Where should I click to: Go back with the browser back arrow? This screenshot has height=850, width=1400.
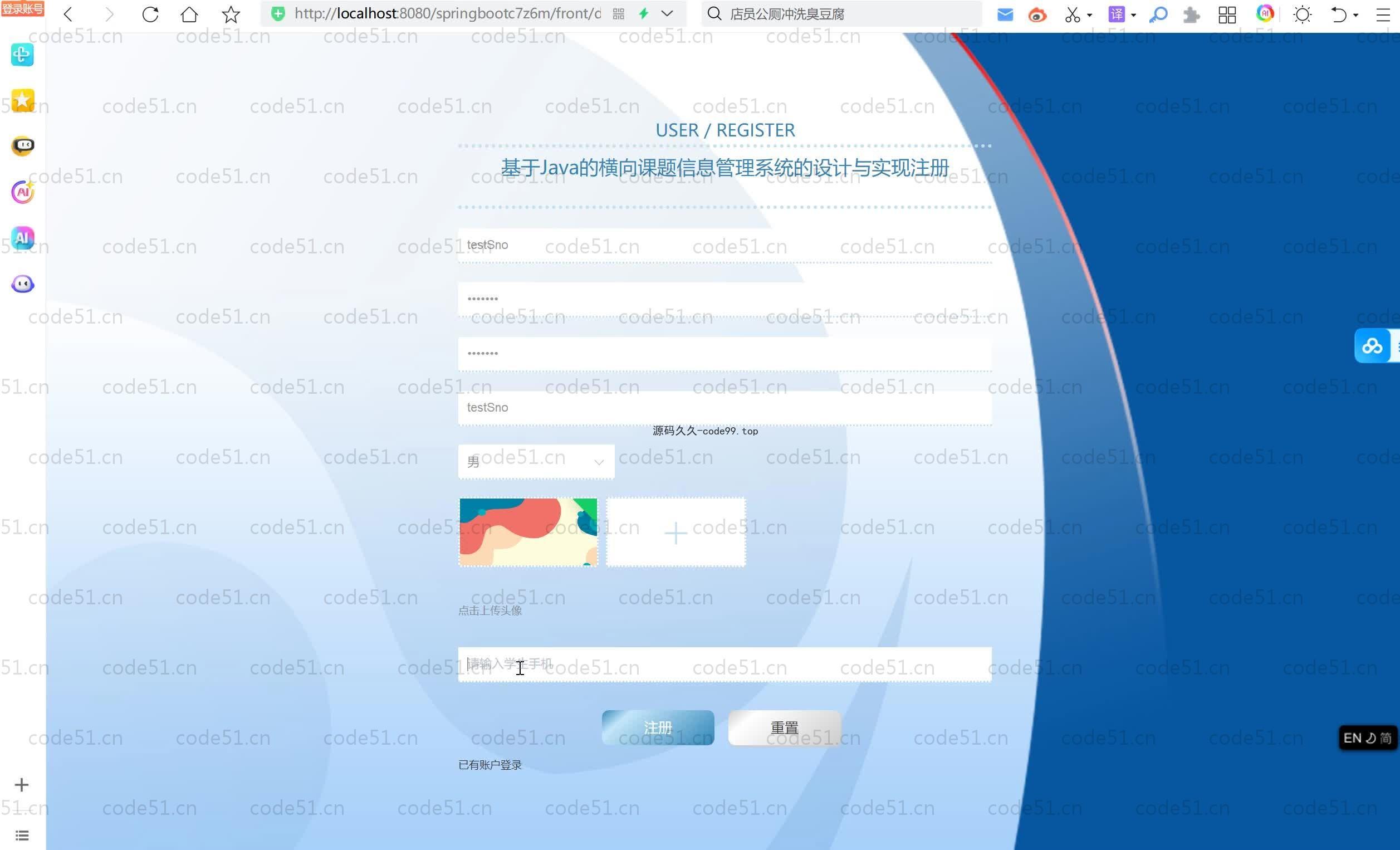(x=68, y=14)
